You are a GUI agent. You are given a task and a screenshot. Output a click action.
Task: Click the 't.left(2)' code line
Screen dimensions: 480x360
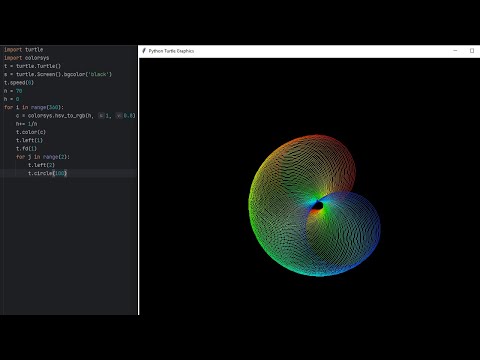(41, 165)
